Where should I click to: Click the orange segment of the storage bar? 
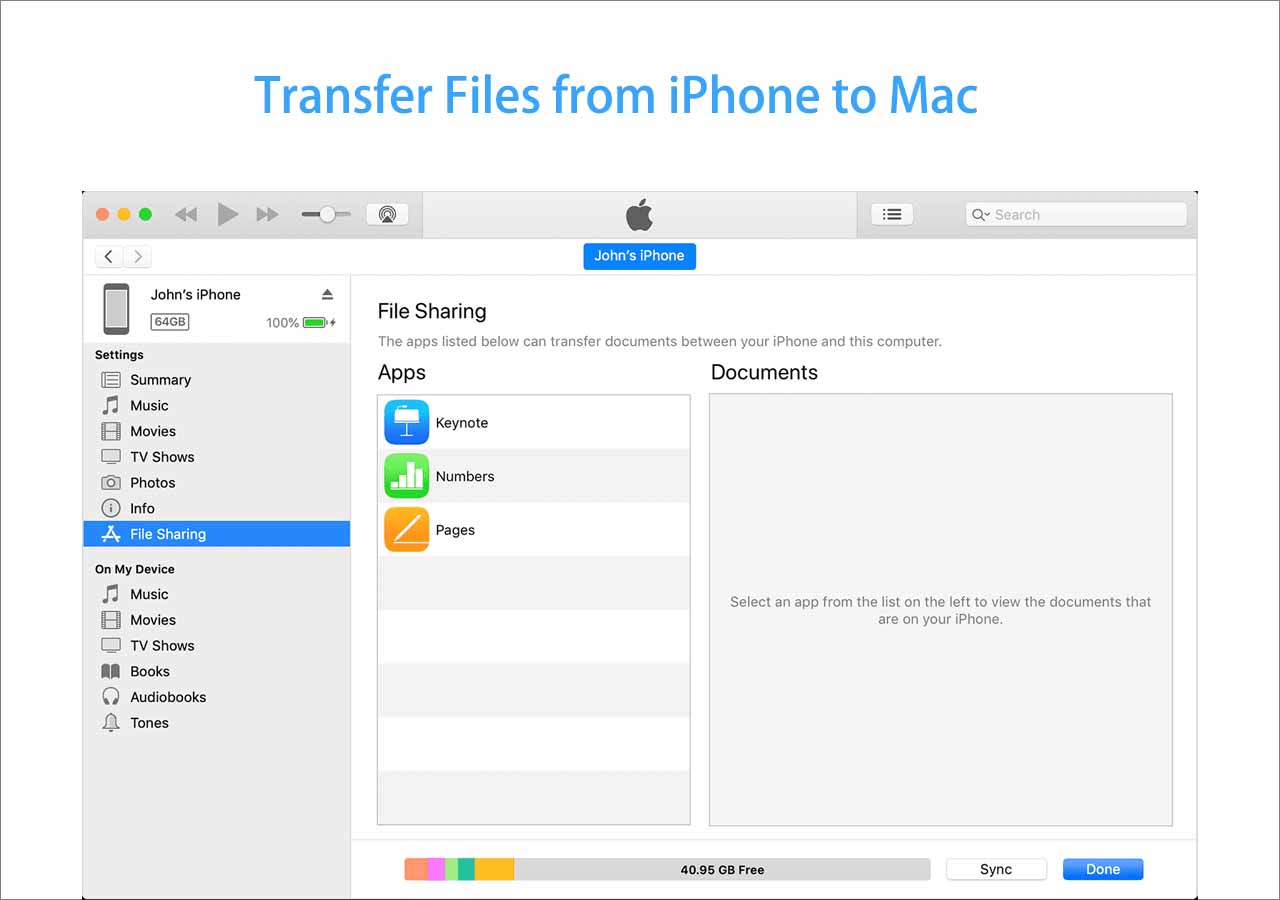pos(416,869)
